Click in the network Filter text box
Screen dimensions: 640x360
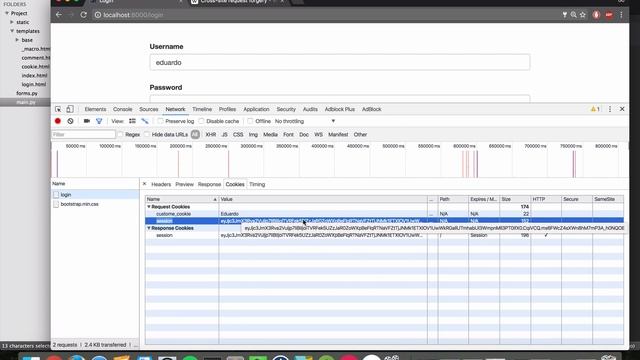tap(83, 134)
